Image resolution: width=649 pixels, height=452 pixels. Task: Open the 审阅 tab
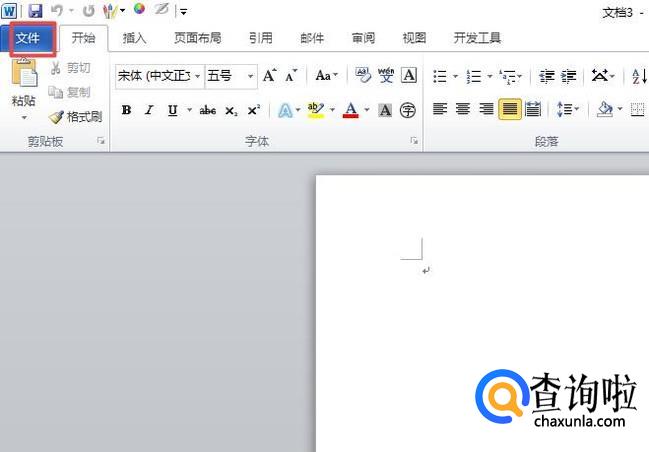[363, 38]
